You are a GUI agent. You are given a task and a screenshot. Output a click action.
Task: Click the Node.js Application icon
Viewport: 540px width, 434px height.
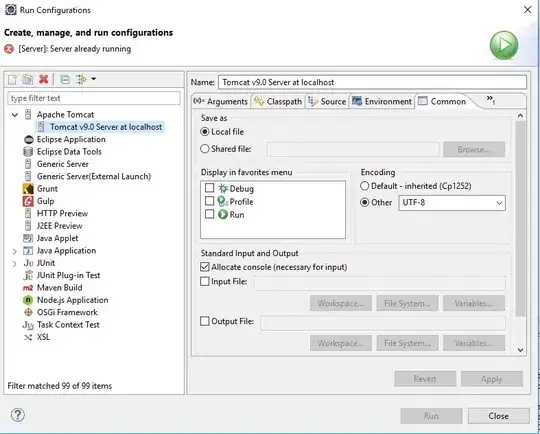click(x=28, y=300)
